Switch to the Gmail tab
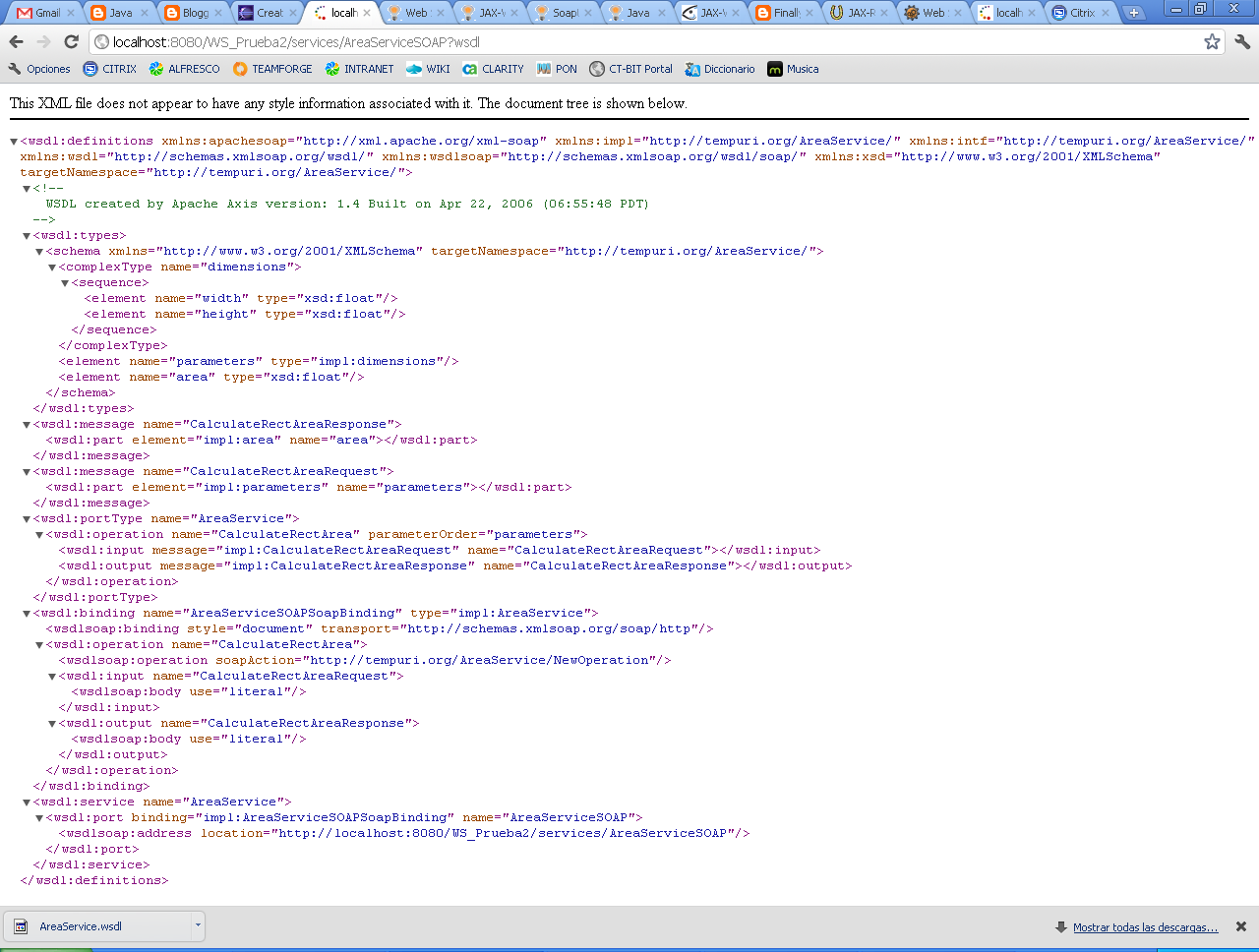This screenshot has width=1259, height=952. [x=45, y=13]
